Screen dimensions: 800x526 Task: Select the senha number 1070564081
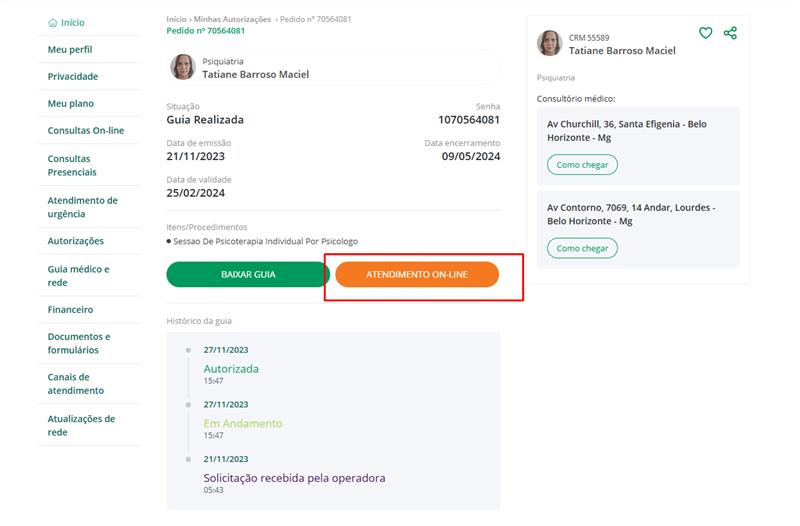coord(469,120)
